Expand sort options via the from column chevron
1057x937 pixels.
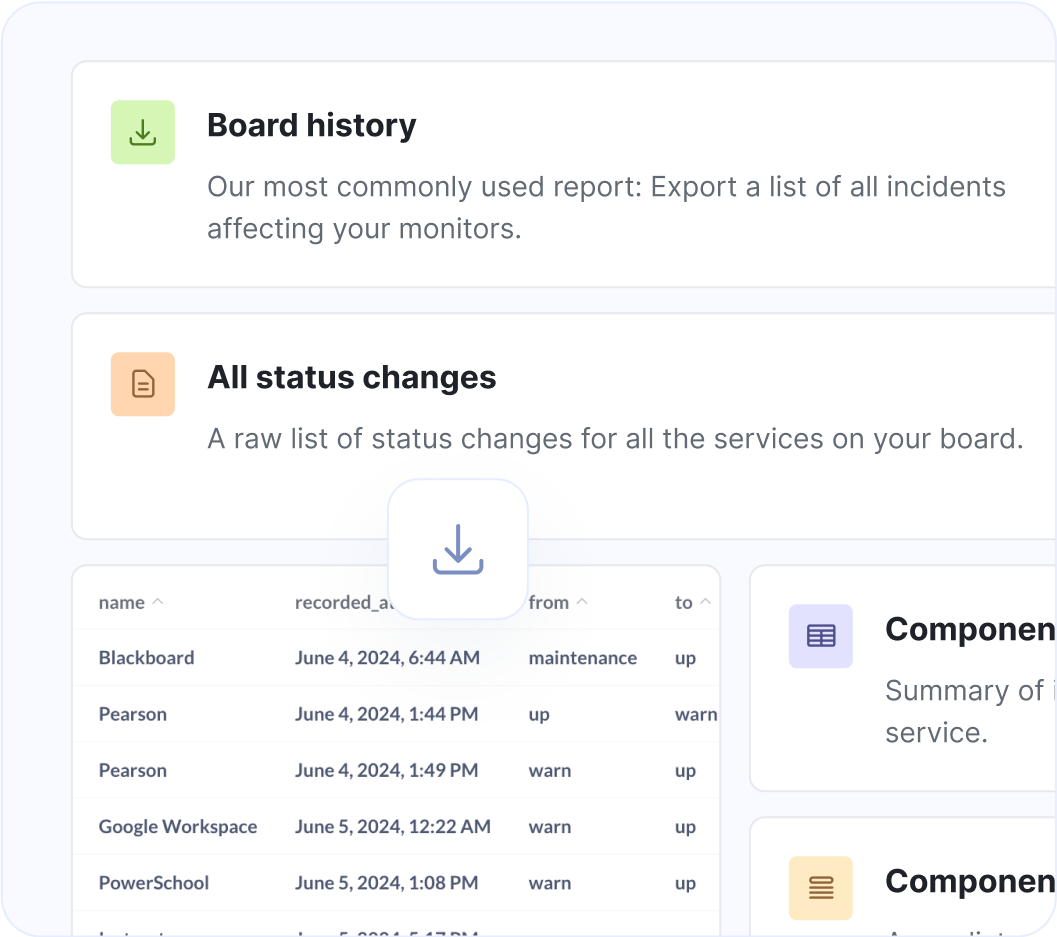(x=583, y=601)
